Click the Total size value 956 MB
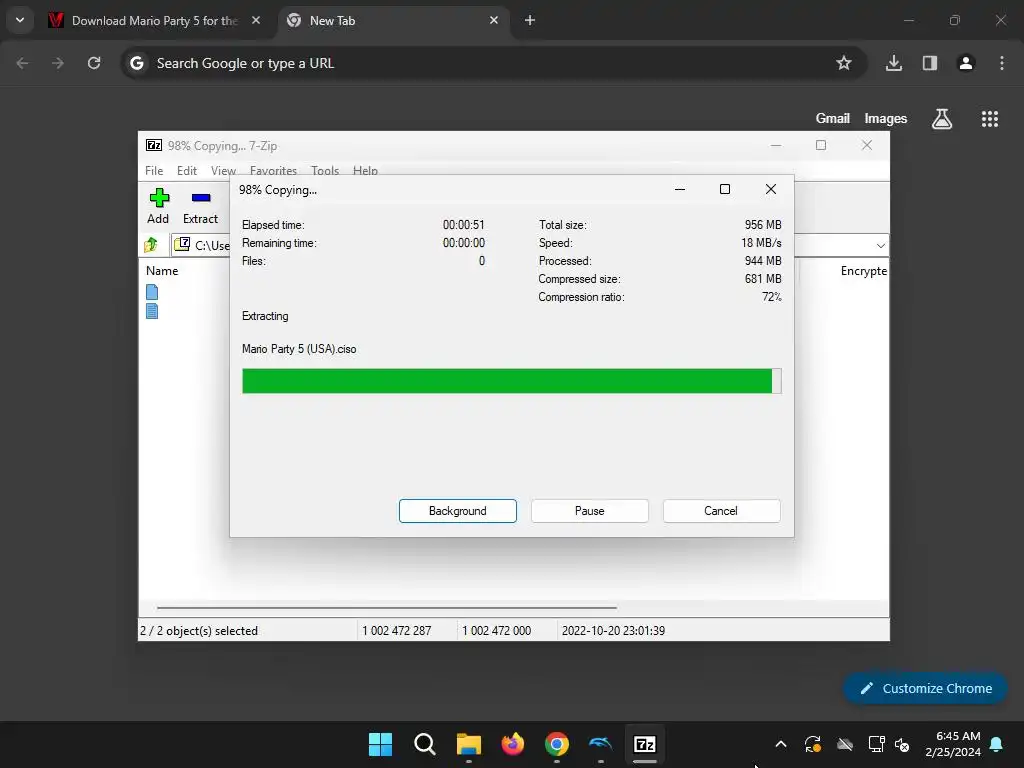The image size is (1024, 768). point(763,225)
